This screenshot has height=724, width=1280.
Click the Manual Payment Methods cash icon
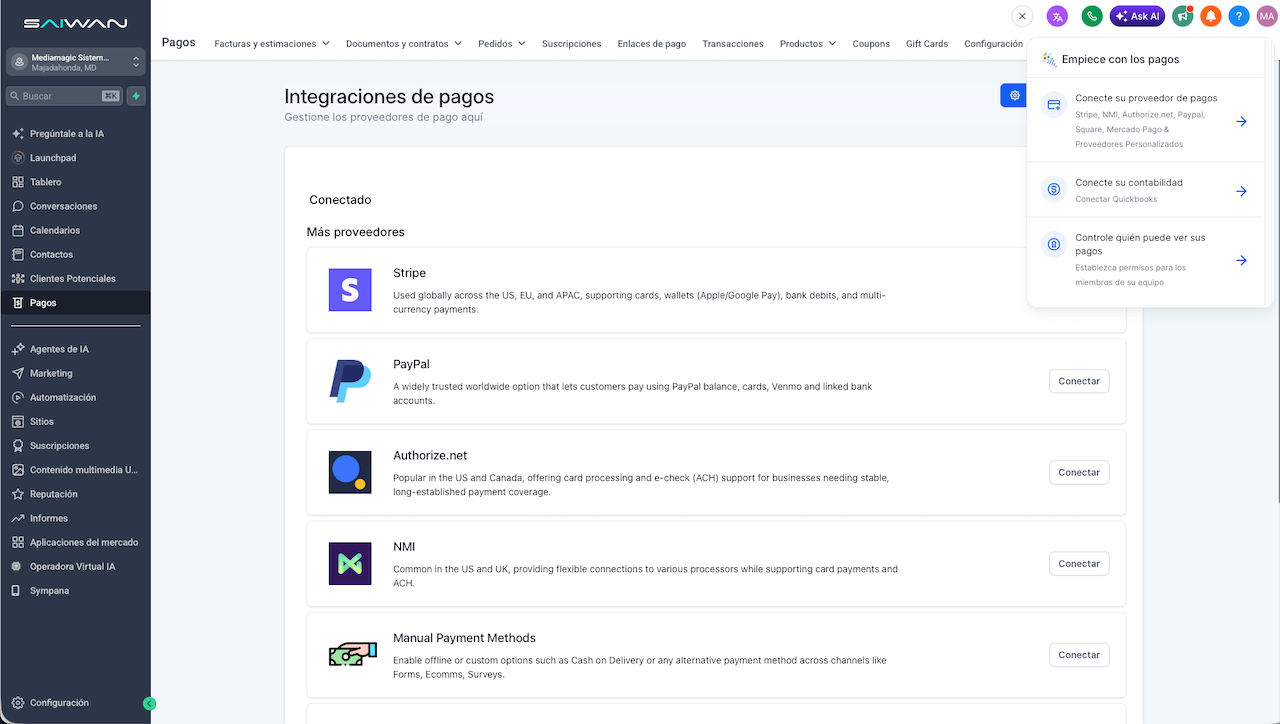[x=352, y=654]
